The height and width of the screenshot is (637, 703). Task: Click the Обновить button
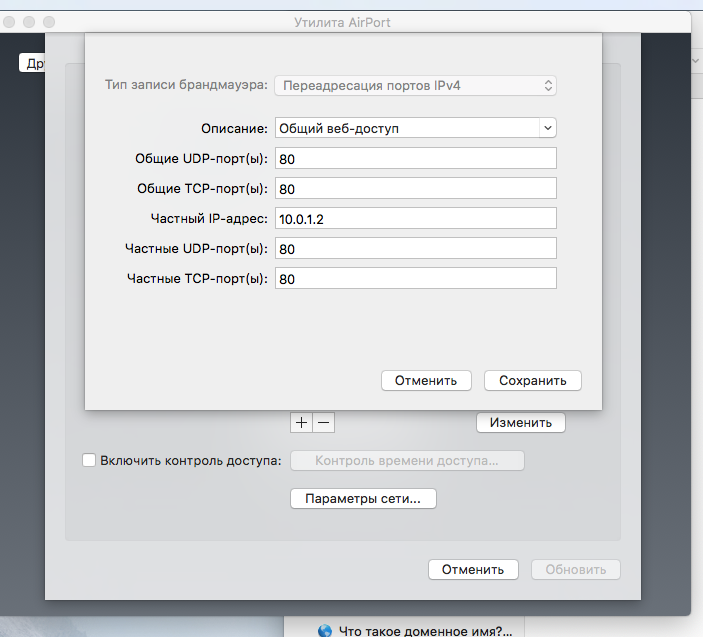coord(576,569)
